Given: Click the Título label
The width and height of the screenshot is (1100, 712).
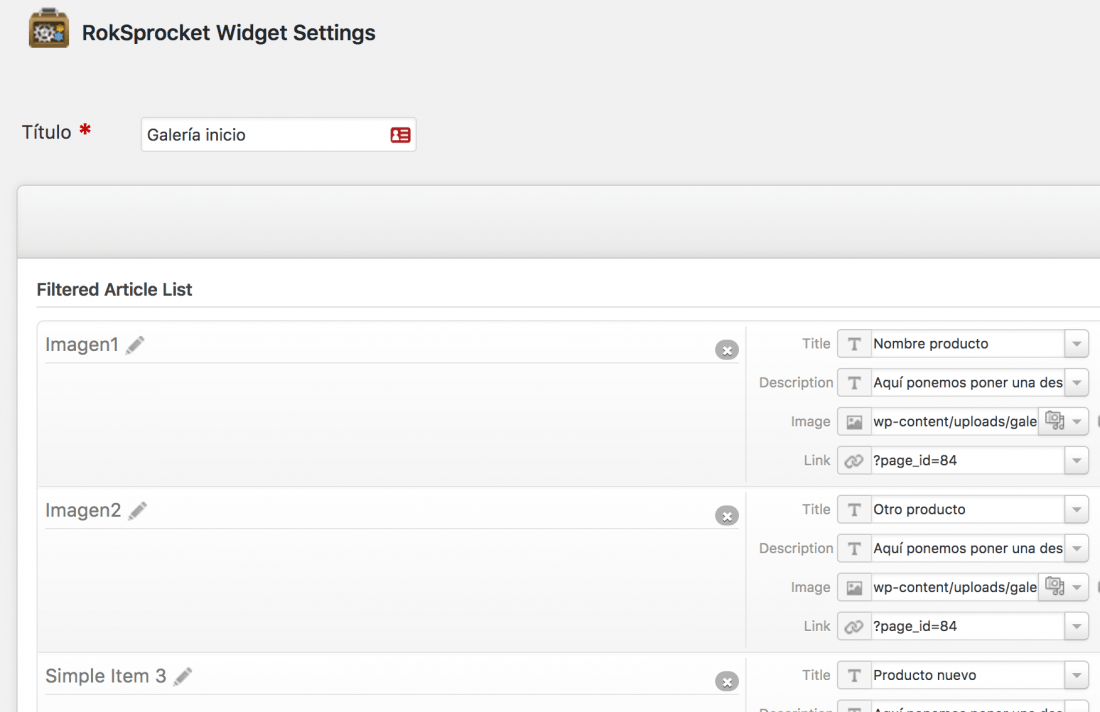Looking at the screenshot, I should 46,132.
